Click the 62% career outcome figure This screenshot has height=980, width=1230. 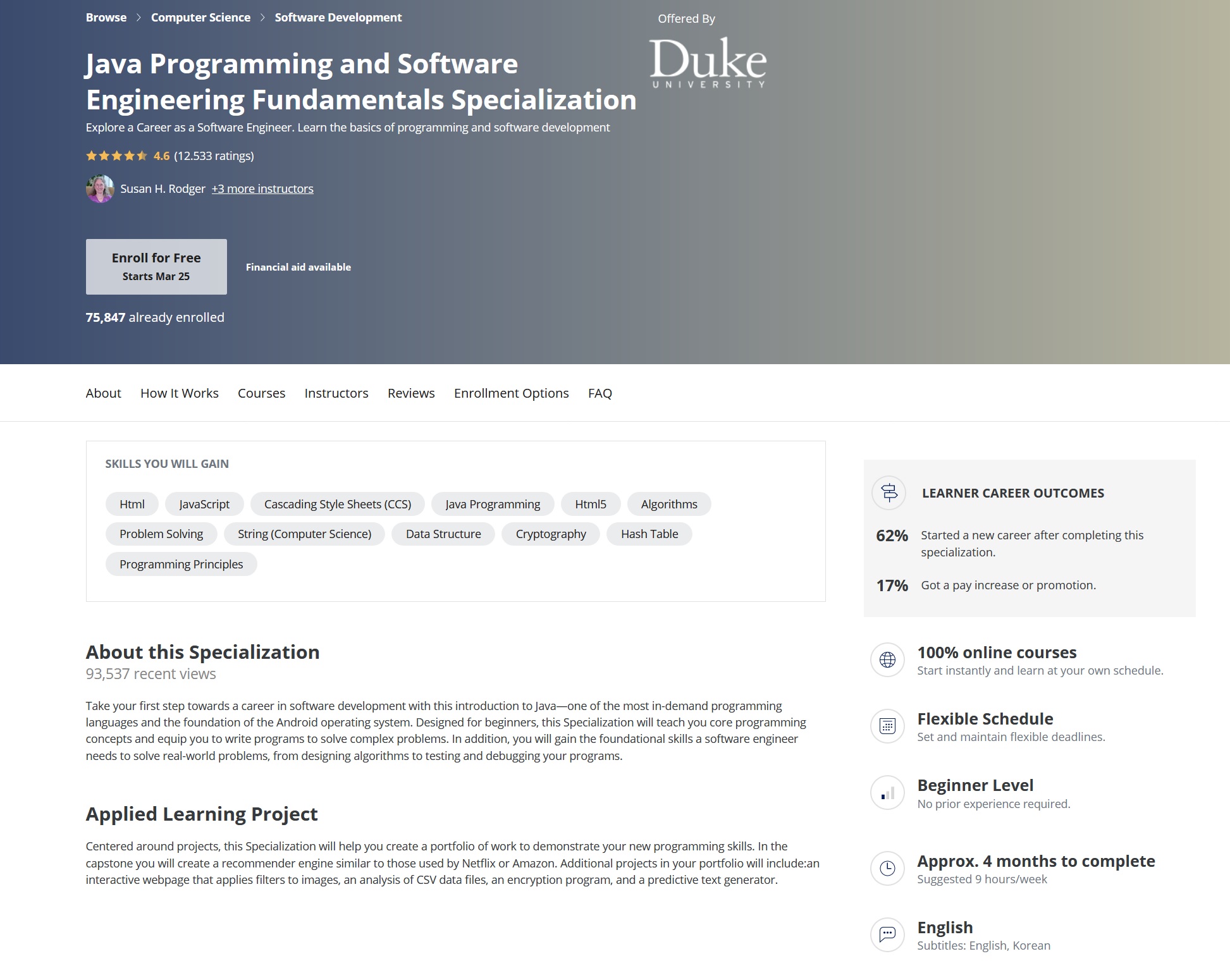coord(892,536)
